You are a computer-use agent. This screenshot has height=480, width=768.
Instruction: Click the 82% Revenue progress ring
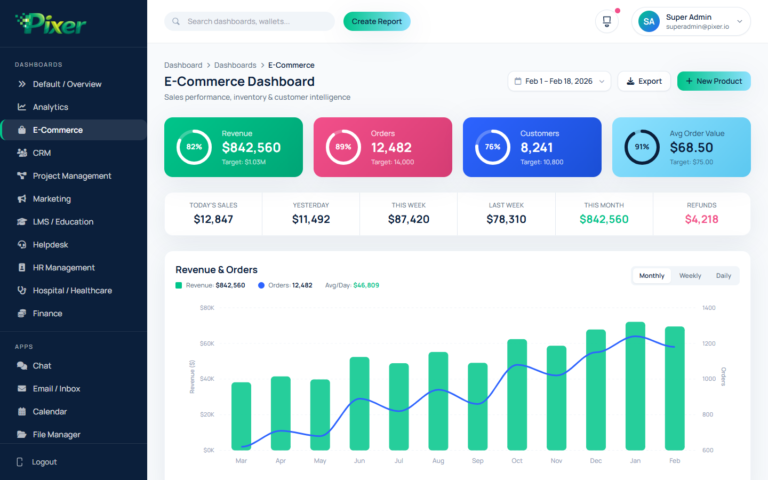pyautogui.click(x=194, y=147)
